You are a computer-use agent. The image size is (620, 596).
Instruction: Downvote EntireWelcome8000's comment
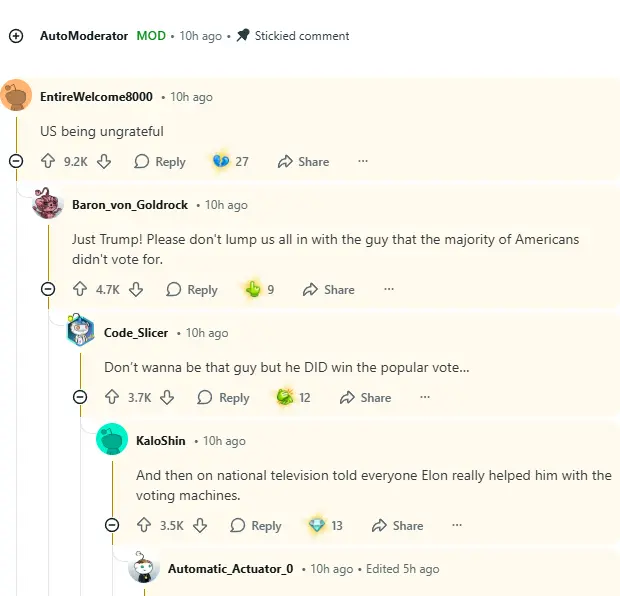click(x=104, y=161)
